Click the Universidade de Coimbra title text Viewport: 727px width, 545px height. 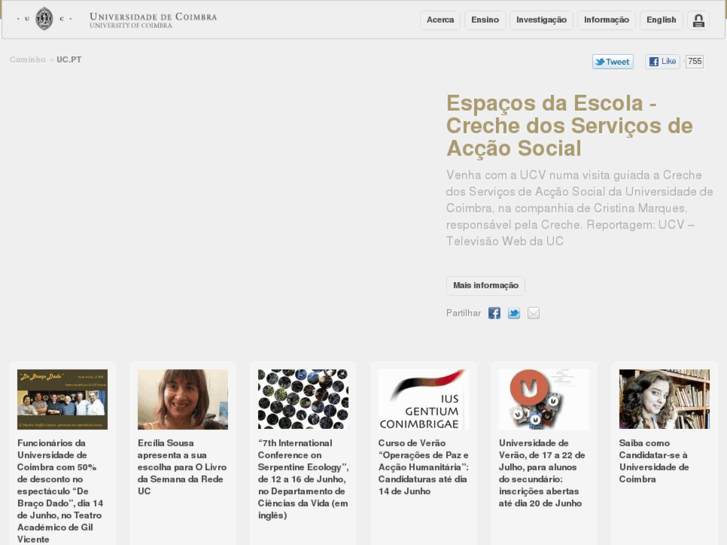153,17
